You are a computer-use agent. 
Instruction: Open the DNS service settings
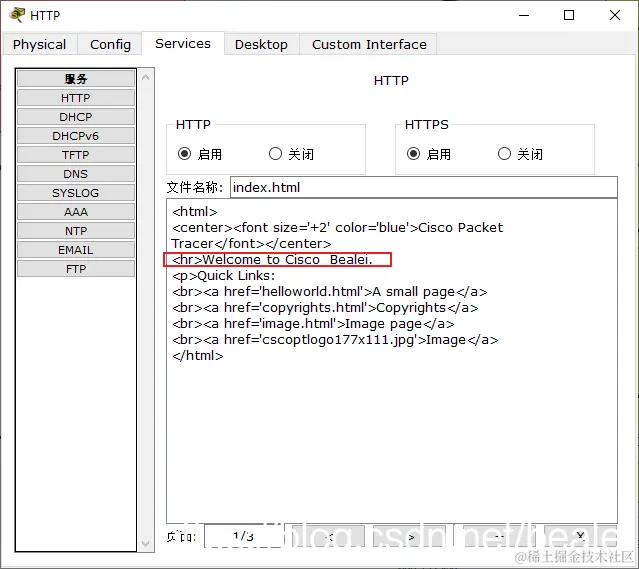pos(76,174)
